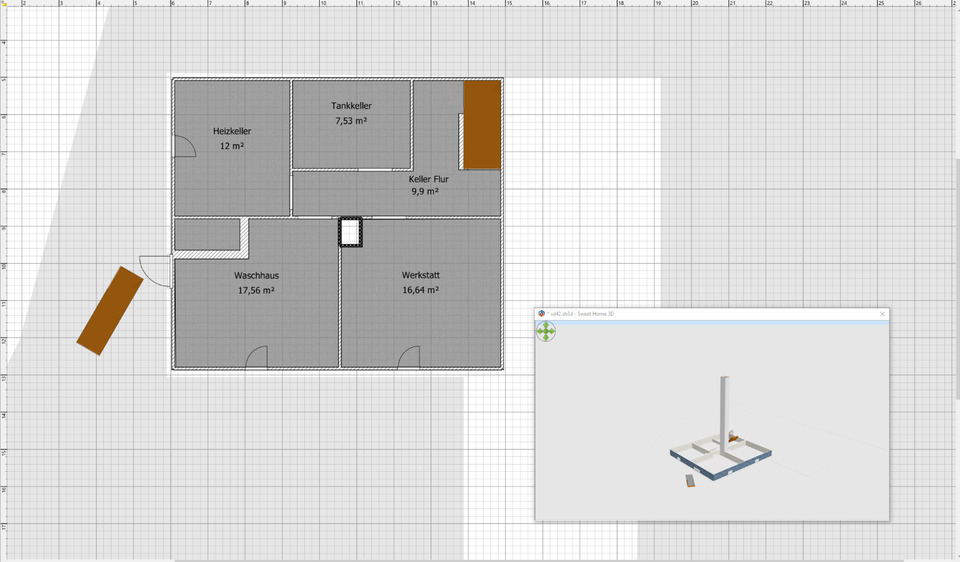The height and width of the screenshot is (562, 960).
Task: Select the Waschhaus room label
Action: click(256, 275)
